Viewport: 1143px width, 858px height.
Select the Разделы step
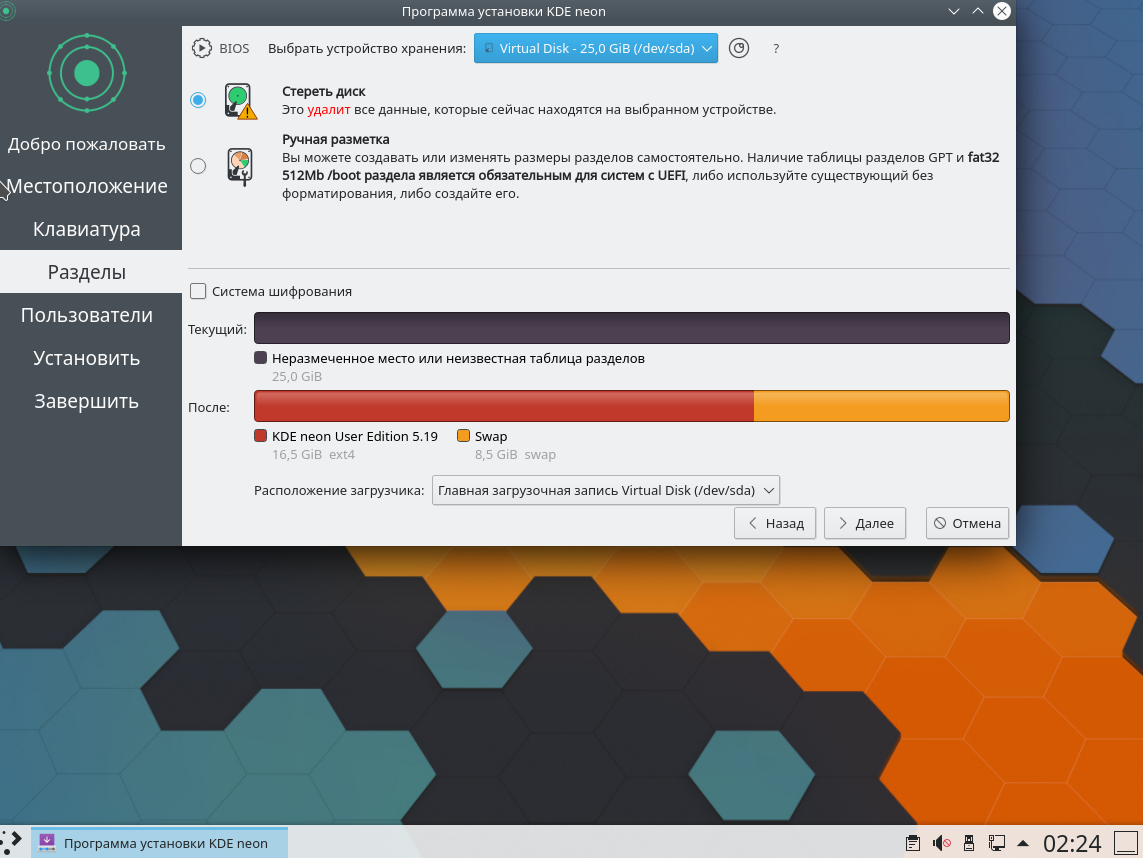87,272
